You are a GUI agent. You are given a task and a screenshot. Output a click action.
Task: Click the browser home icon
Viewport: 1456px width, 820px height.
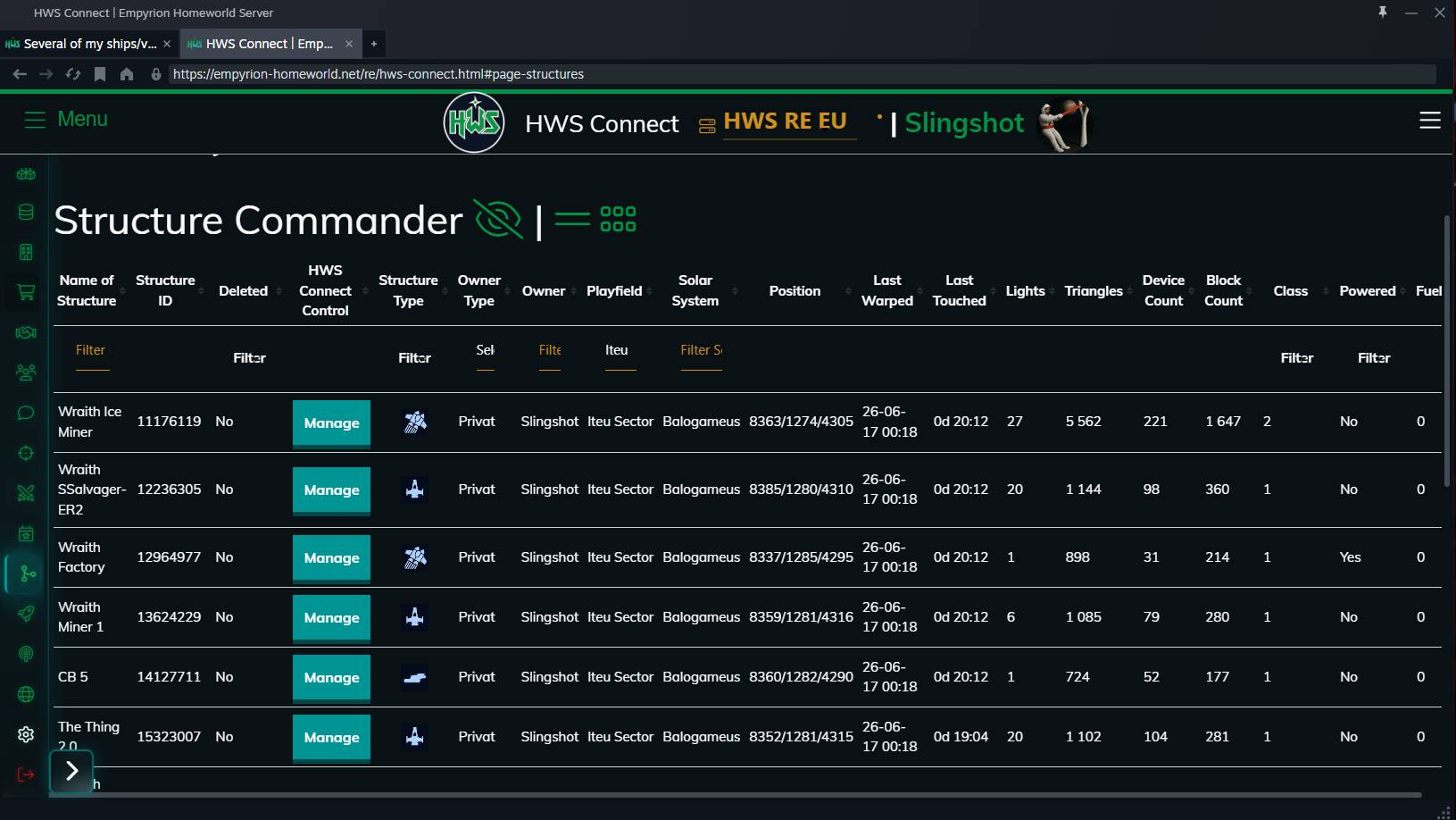[127, 74]
